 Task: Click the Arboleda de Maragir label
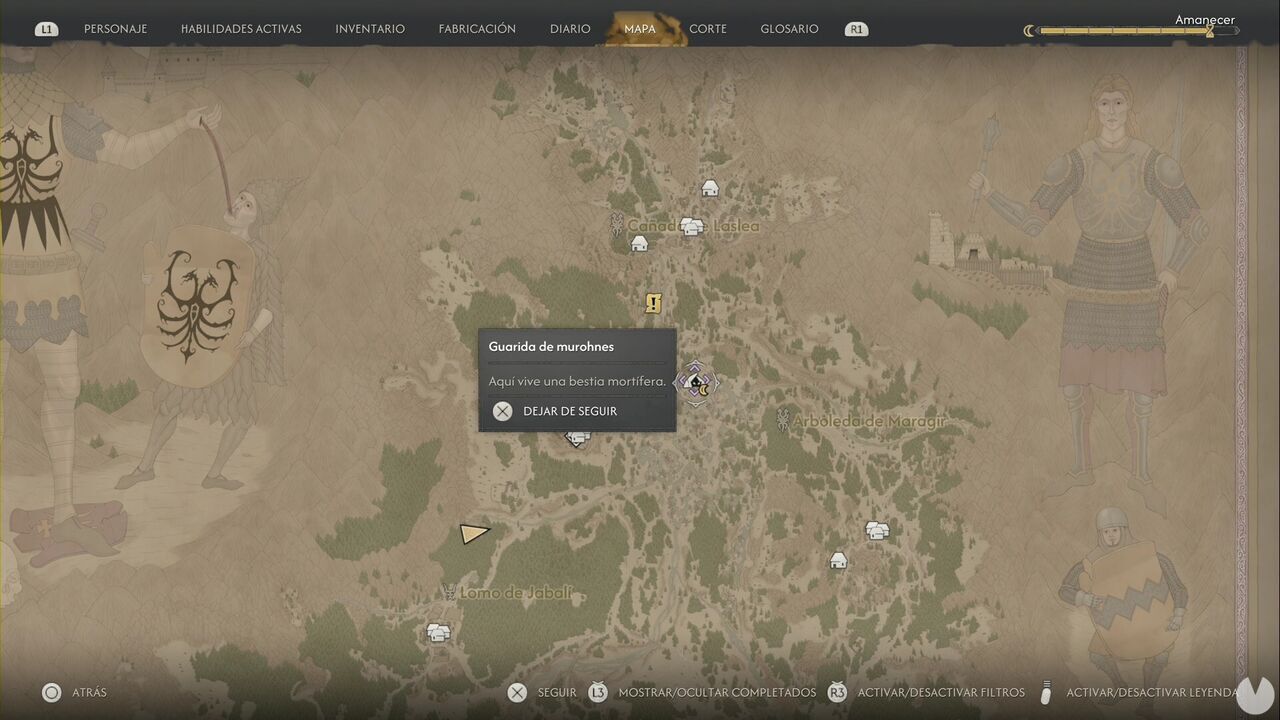tap(869, 421)
